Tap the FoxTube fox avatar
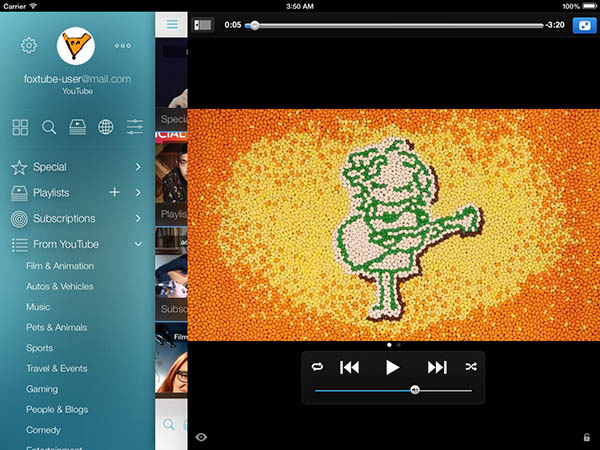600x450 pixels. (76, 46)
